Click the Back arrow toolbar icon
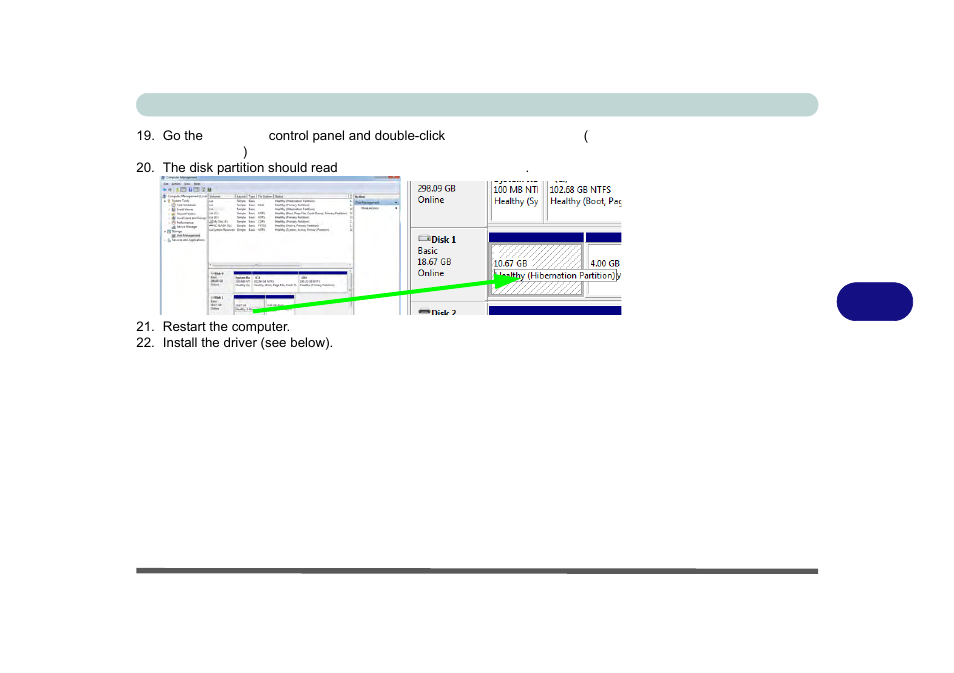The image size is (954, 673). coord(164,190)
